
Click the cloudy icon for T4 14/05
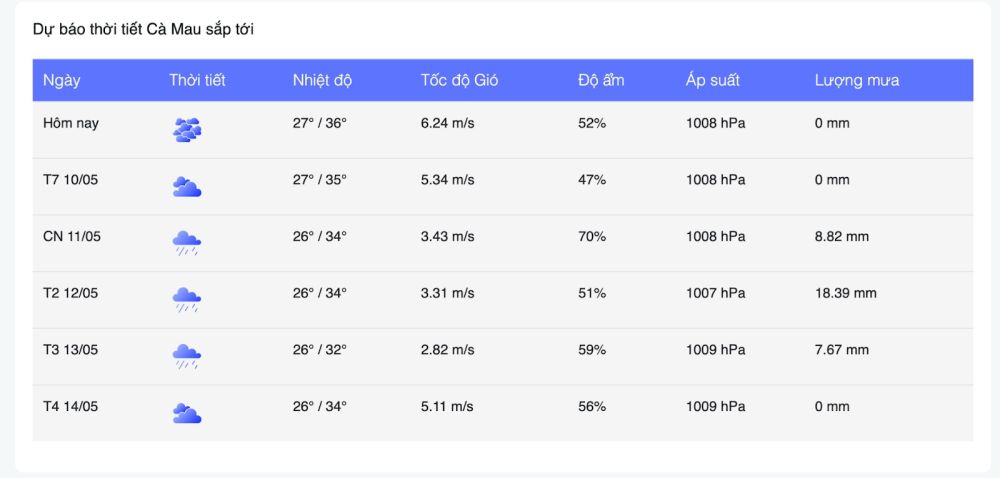pos(187,414)
